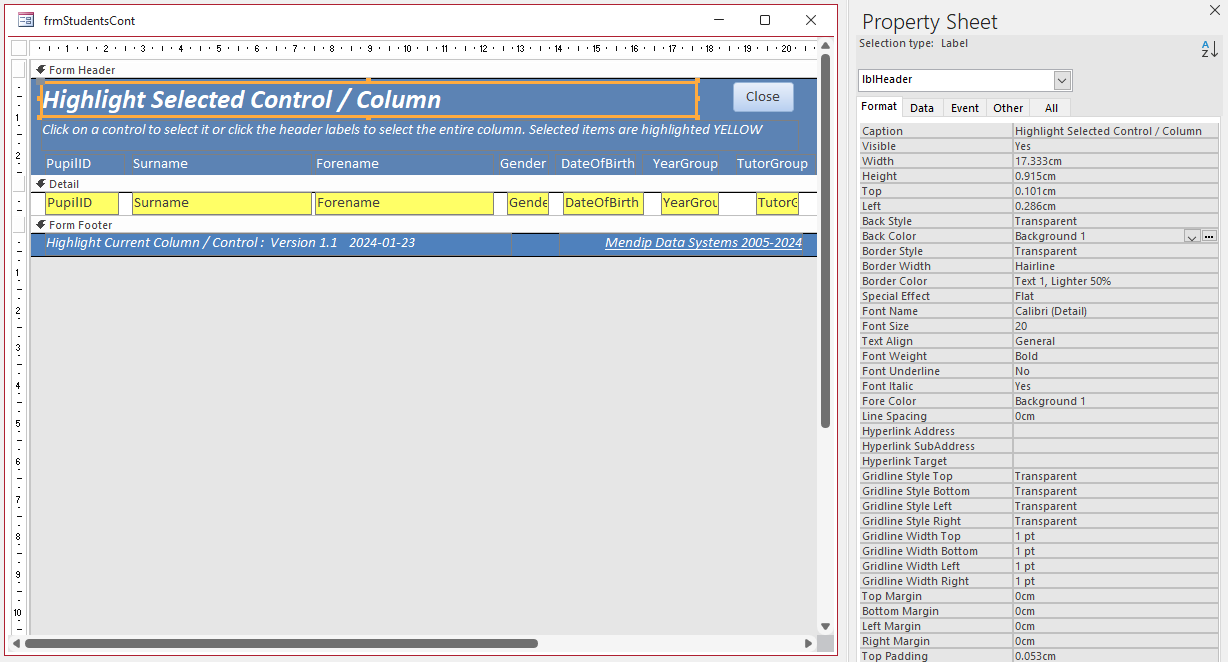
Task: Maximize the frmStudentsCont window
Action: [765, 20]
